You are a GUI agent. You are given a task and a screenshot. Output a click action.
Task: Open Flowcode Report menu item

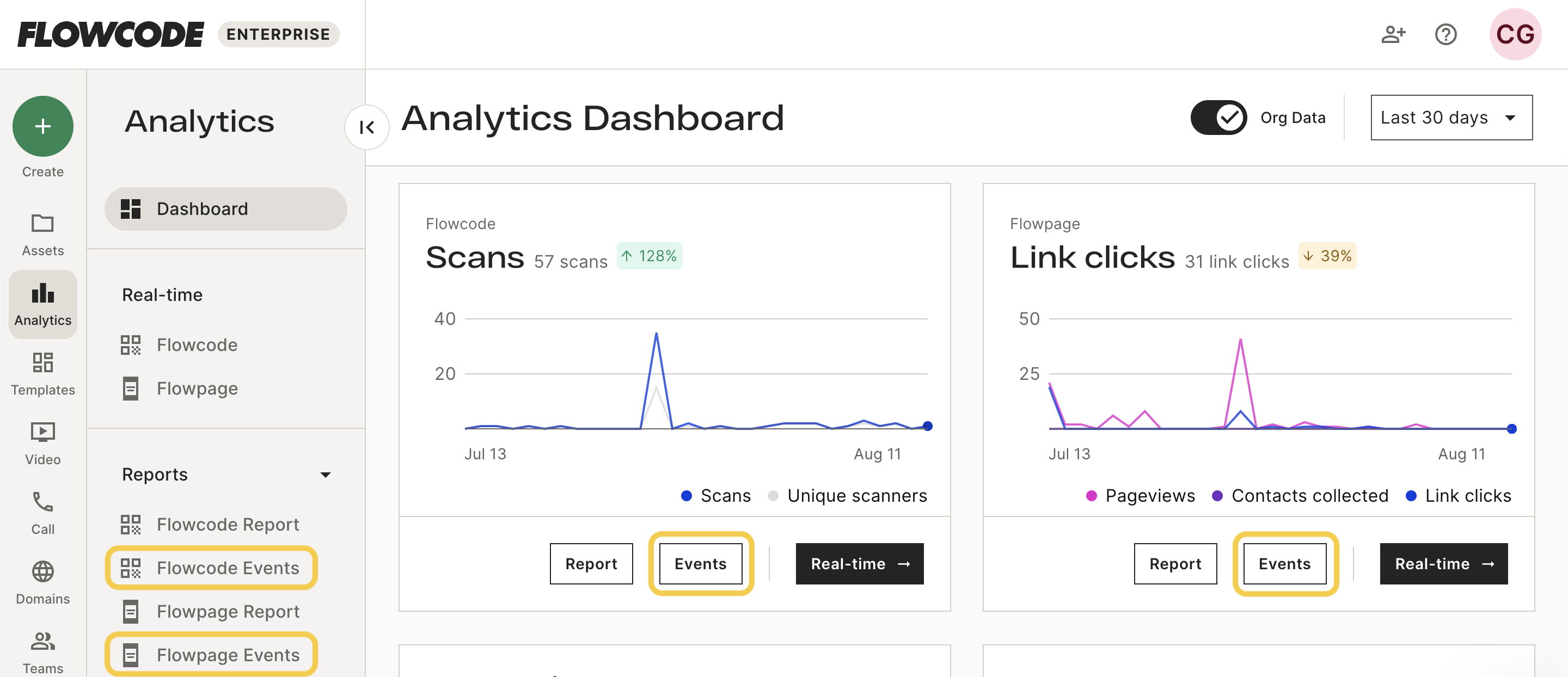click(x=228, y=524)
